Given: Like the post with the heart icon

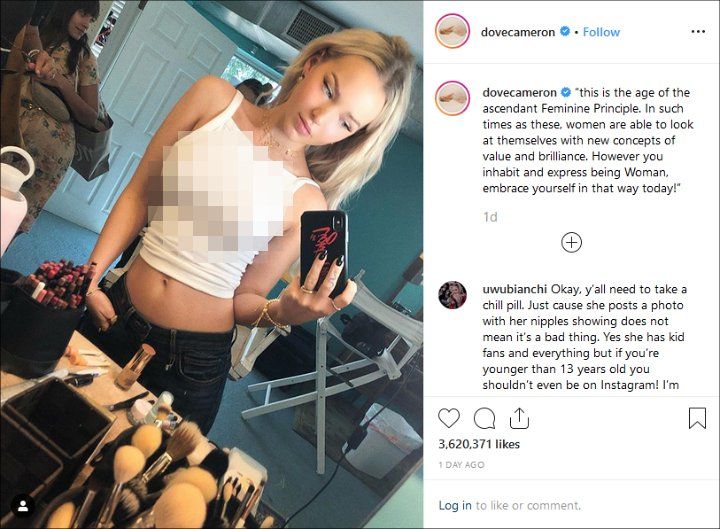Looking at the screenshot, I should pyautogui.click(x=449, y=418).
